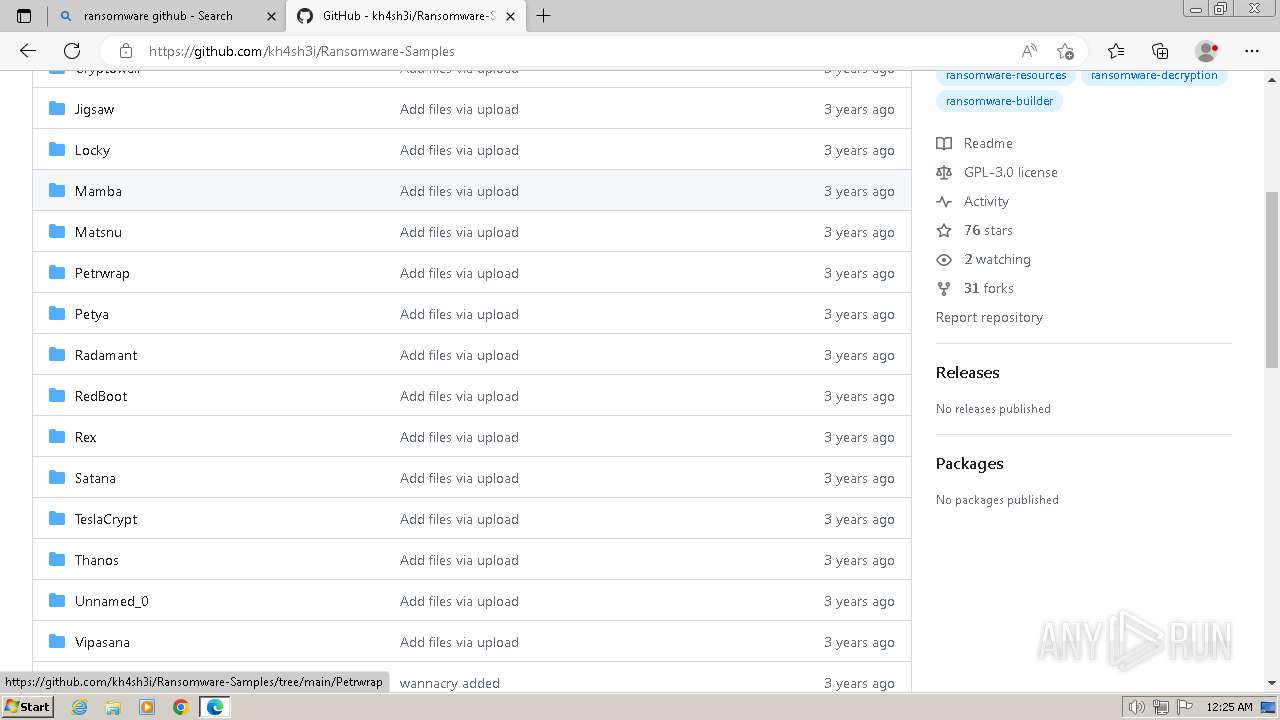Screen dimensions: 1280x720
Task: Open the Favorites list icon
Action: pos(1116,51)
